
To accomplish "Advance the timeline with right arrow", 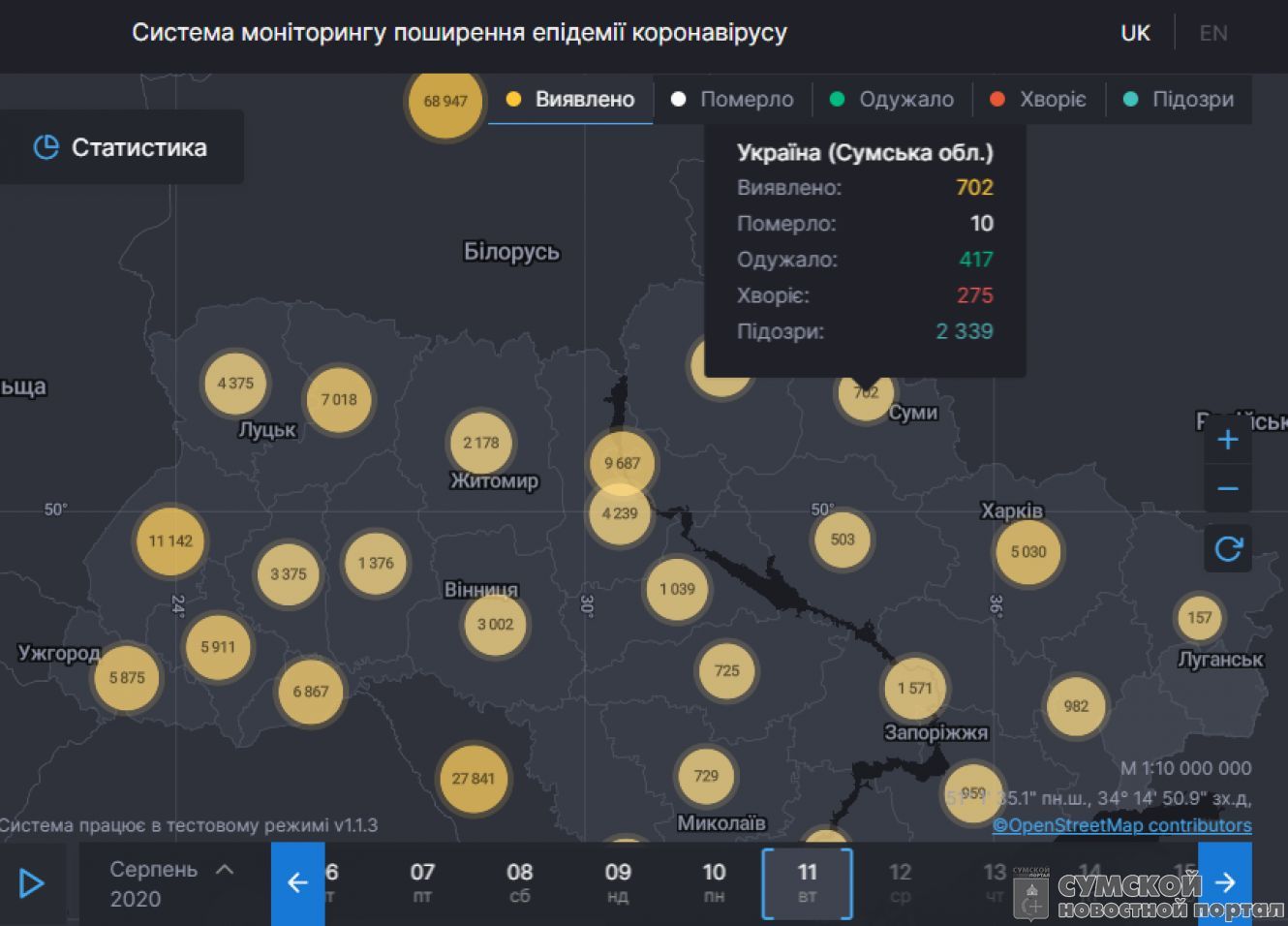I will 1225,882.
